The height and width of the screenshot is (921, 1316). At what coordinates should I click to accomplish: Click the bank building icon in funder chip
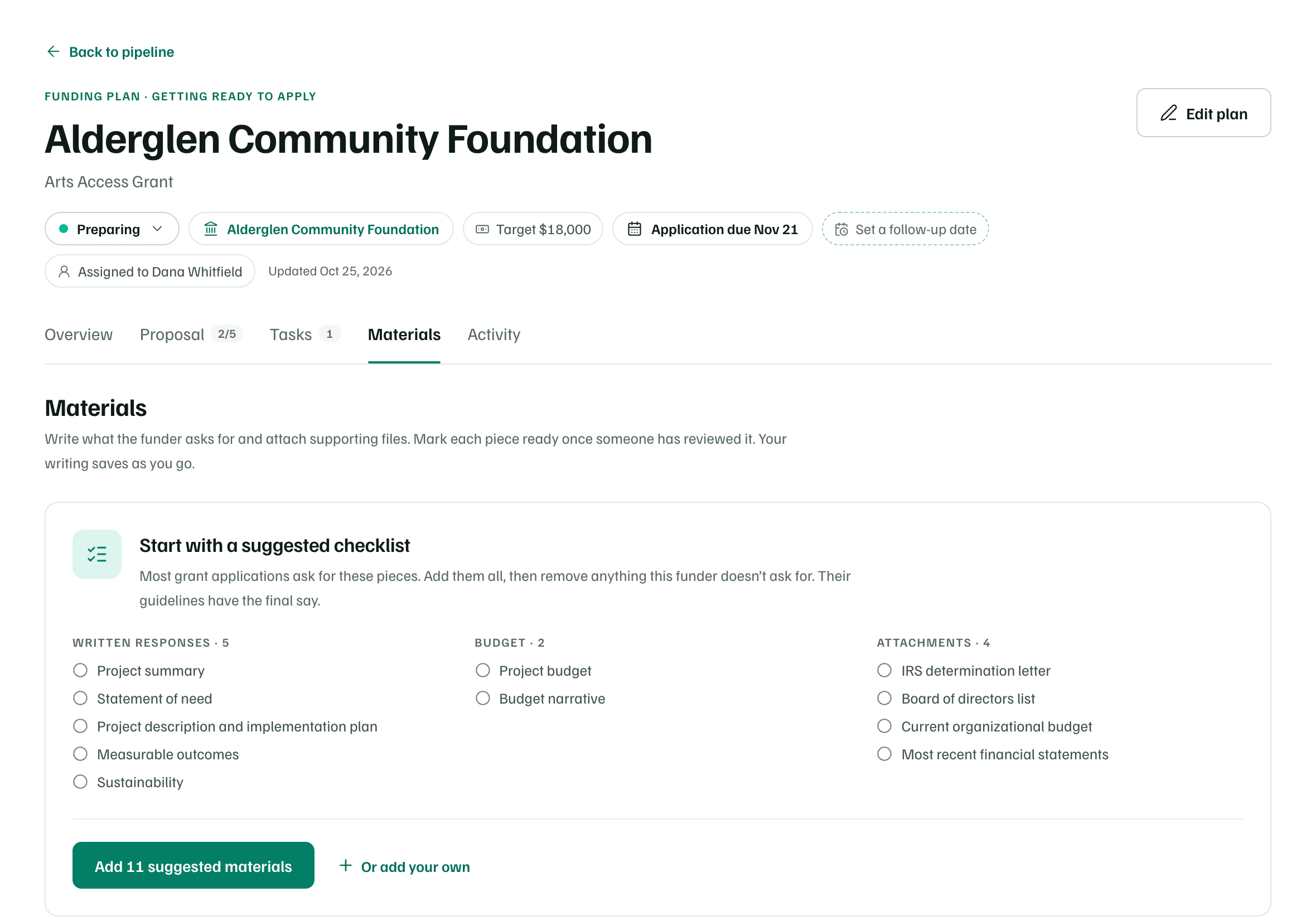(211, 229)
